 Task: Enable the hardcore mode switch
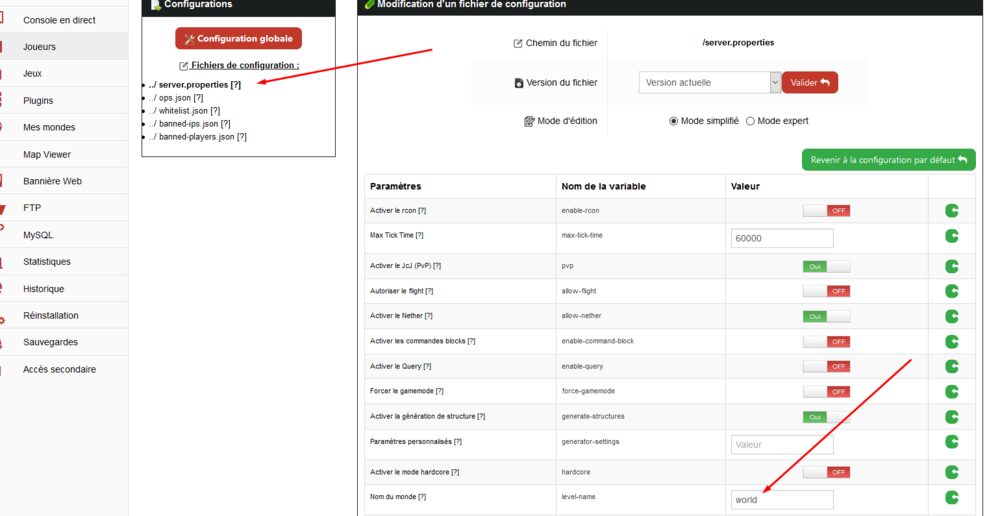click(x=826, y=472)
